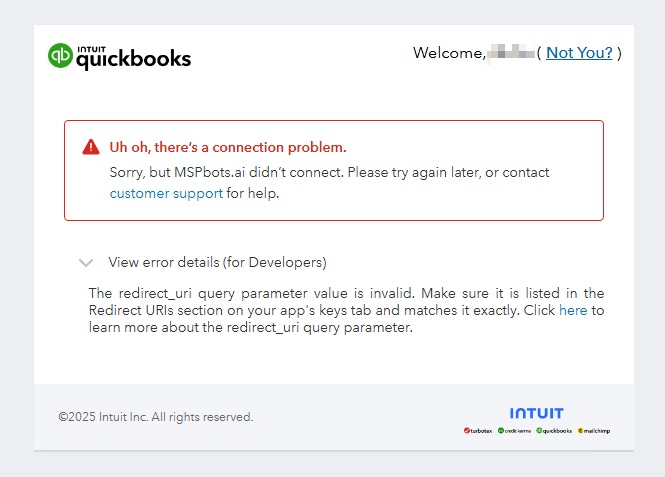The image size is (665, 477).
Task: Open the 'customer support' link
Action: click(166, 193)
